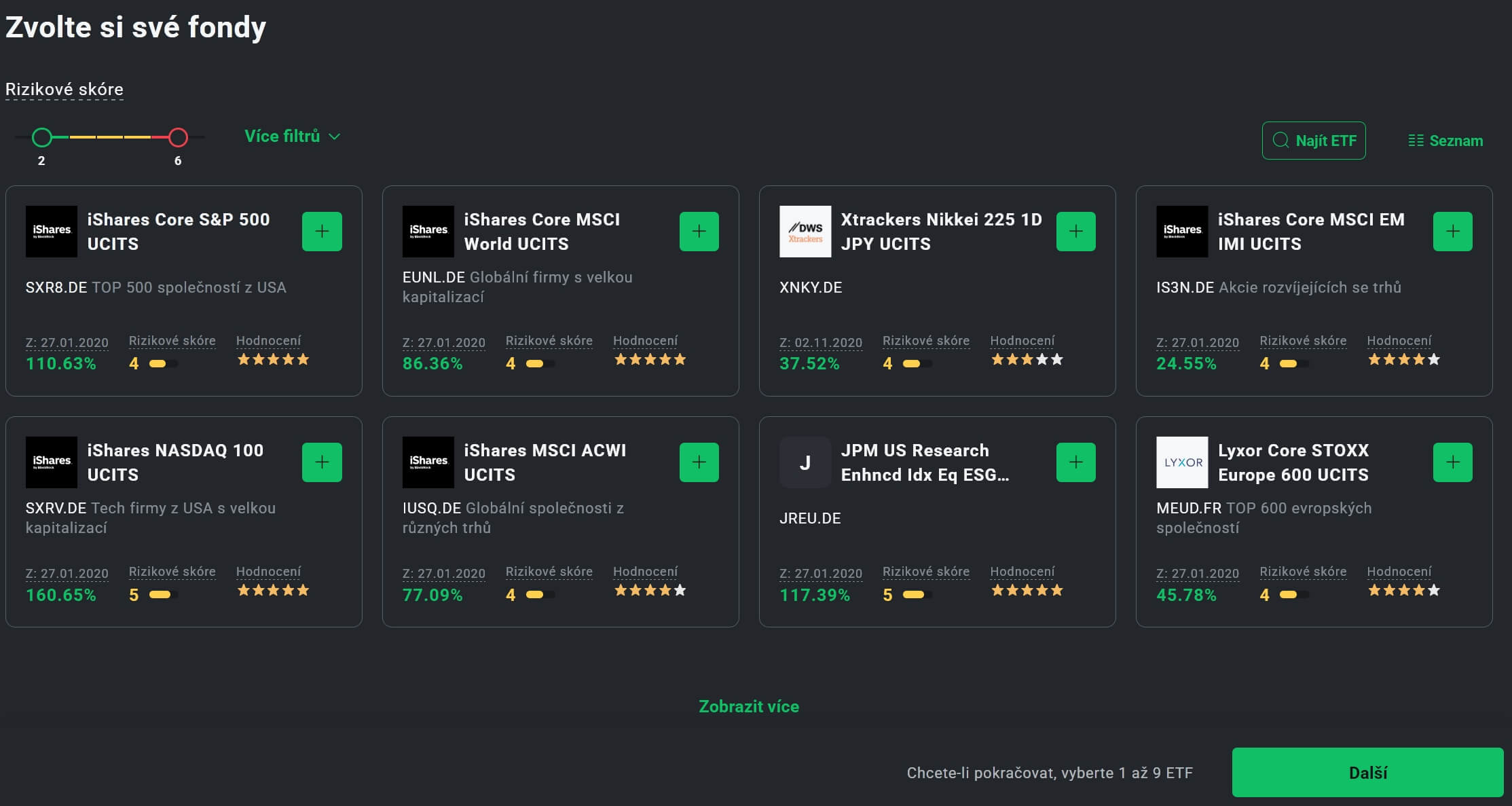Add JPM US Research Enhanced fund

tap(1075, 462)
